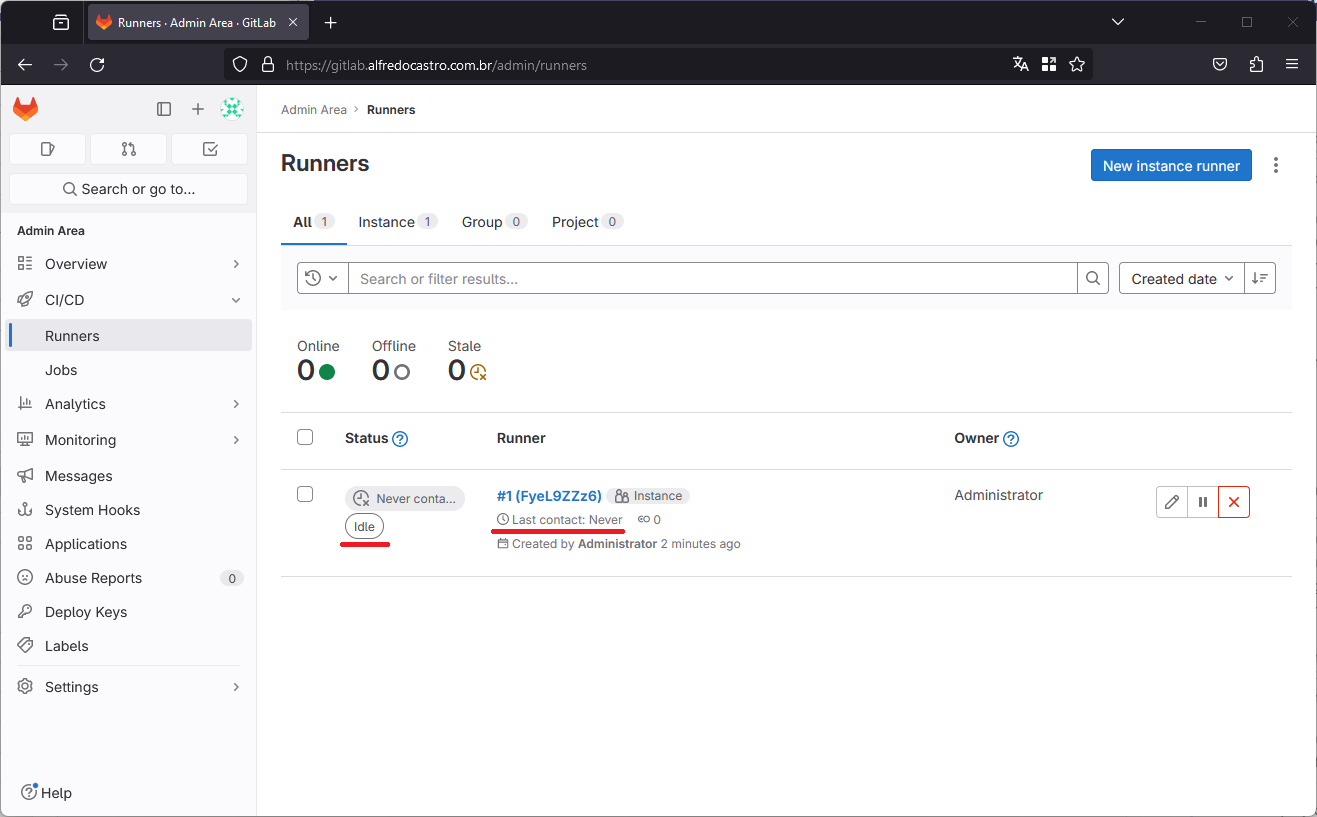Switch to the Group runners tab
1317x817 pixels.
494,222
